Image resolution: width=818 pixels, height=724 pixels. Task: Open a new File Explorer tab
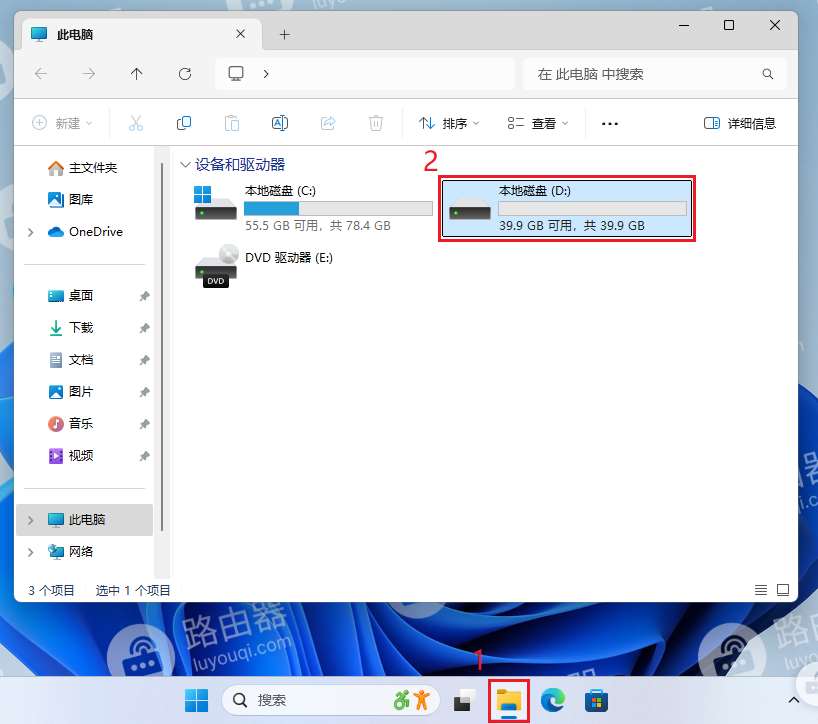285,33
